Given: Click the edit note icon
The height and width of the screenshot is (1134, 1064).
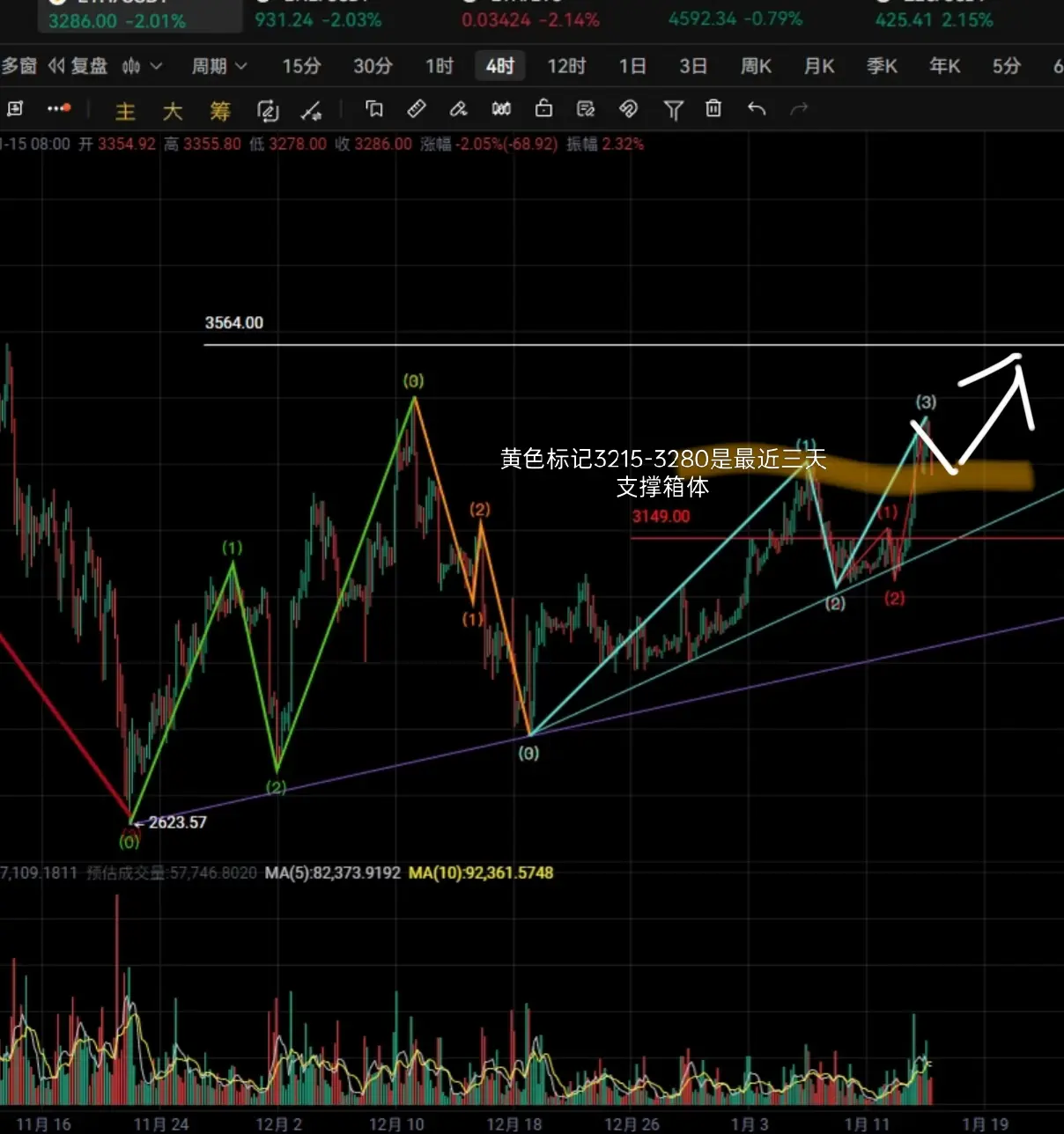Looking at the screenshot, I should (586, 108).
